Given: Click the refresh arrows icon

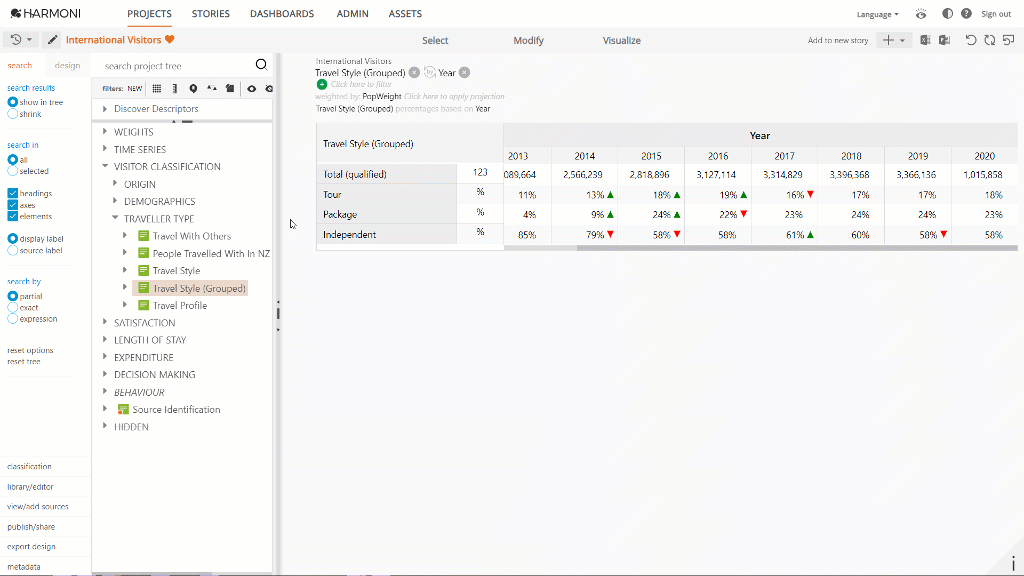Looking at the screenshot, I should [990, 40].
